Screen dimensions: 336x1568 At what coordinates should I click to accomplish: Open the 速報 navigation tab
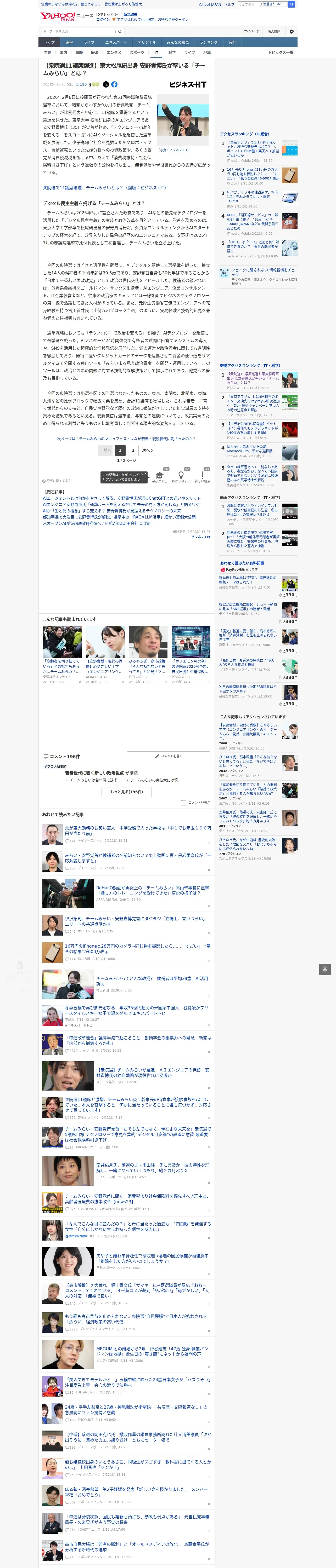coord(69,43)
